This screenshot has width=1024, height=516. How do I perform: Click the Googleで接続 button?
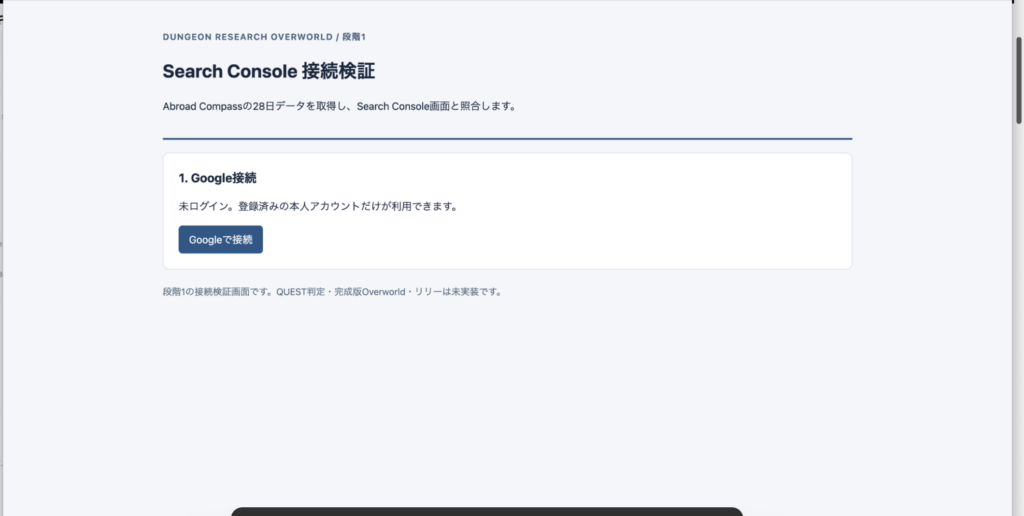coord(221,240)
